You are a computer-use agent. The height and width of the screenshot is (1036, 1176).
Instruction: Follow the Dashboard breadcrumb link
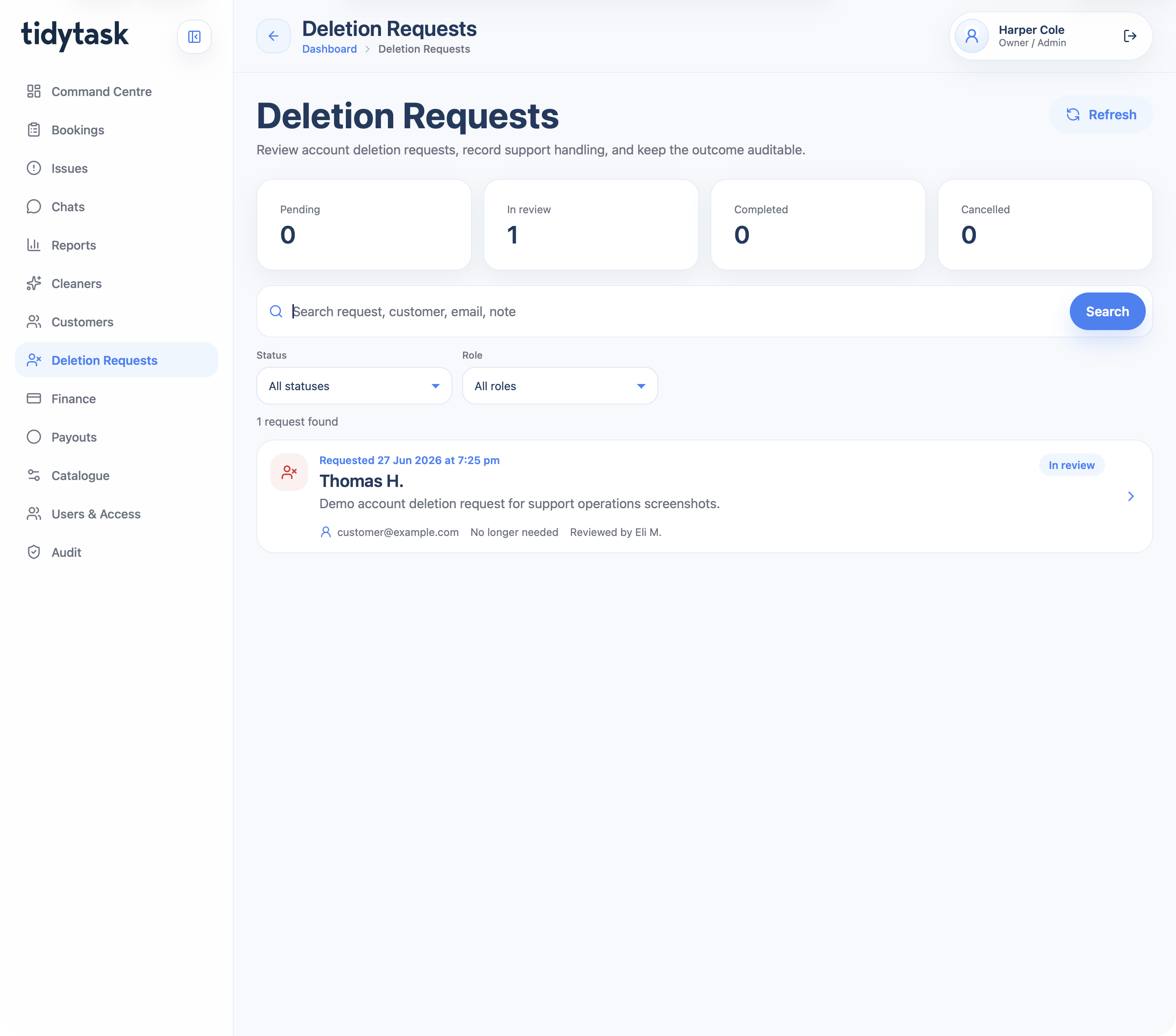330,49
